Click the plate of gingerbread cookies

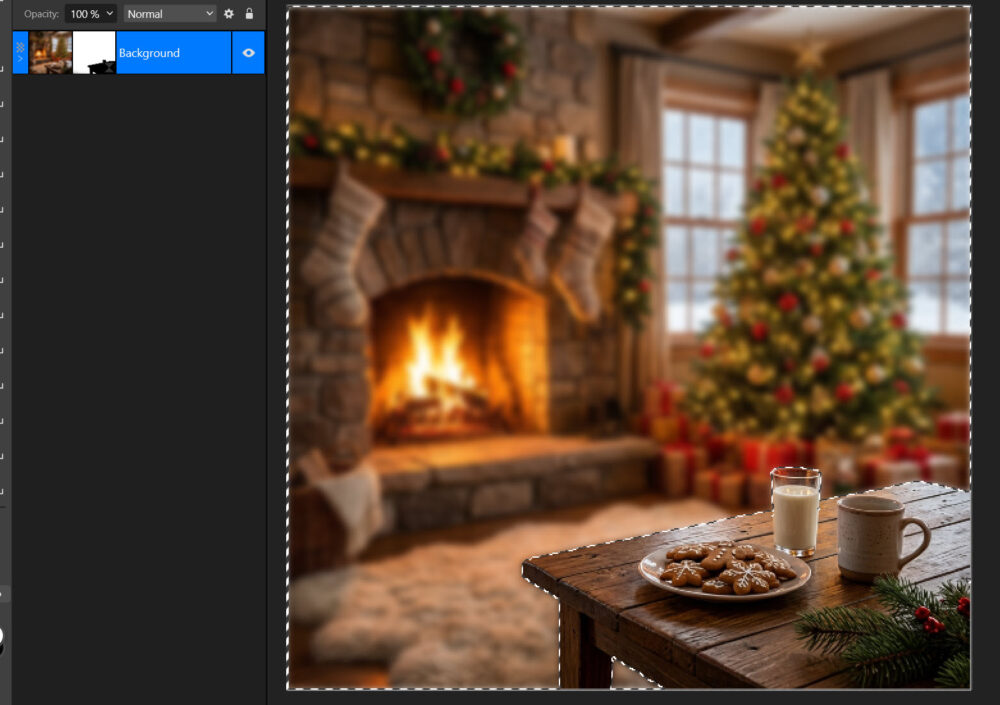724,571
